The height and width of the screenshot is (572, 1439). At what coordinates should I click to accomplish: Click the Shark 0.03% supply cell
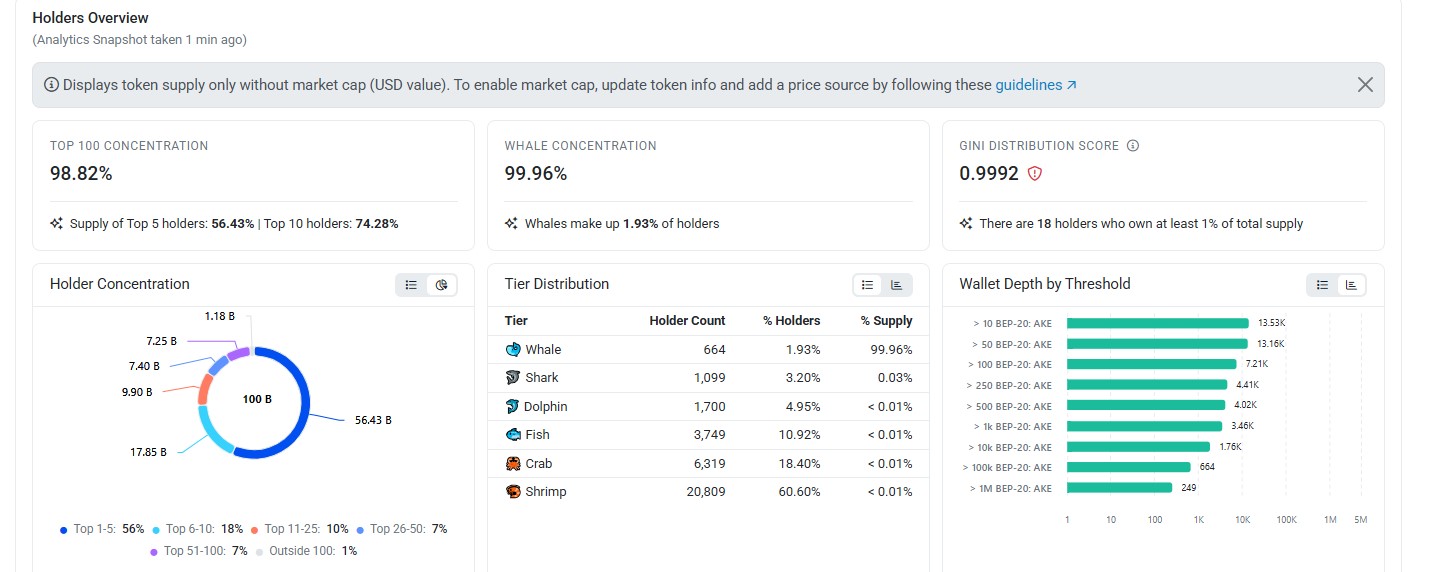[895, 378]
